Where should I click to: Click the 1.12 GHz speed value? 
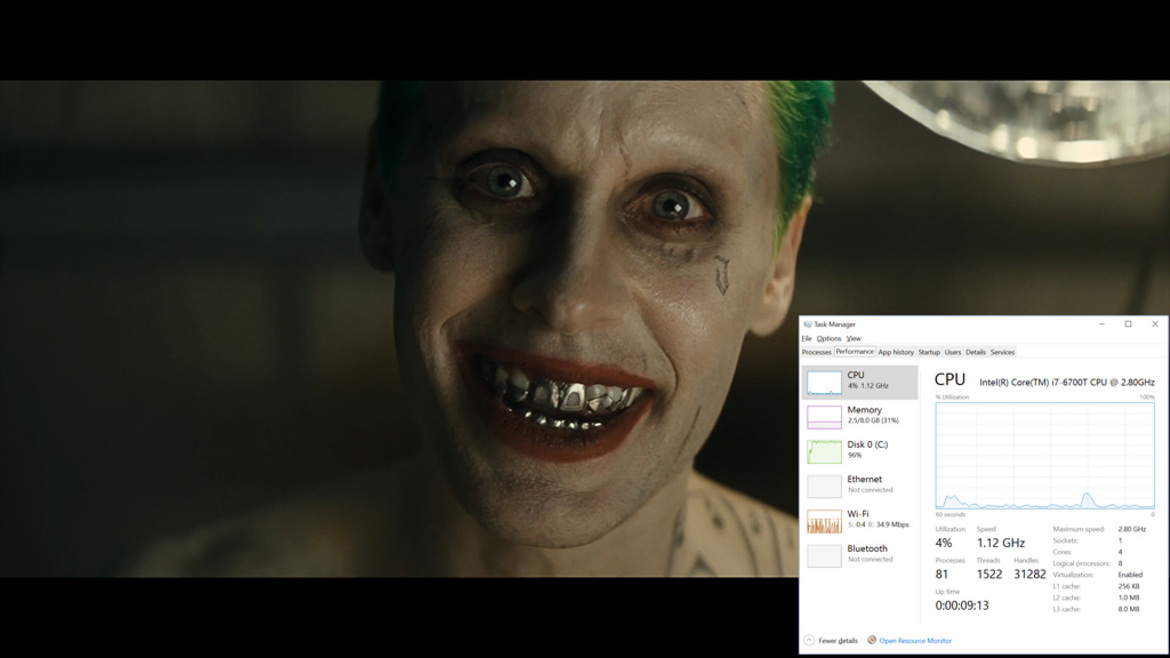point(1001,543)
